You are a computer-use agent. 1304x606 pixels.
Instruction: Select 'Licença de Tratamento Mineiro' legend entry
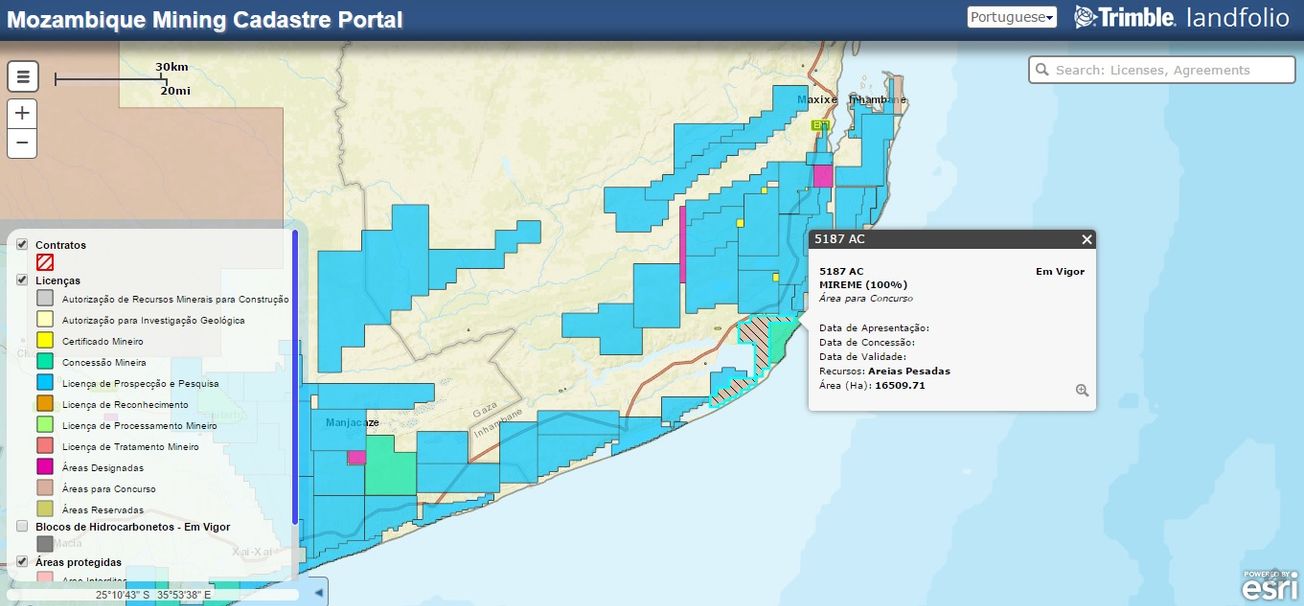[130, 446]
